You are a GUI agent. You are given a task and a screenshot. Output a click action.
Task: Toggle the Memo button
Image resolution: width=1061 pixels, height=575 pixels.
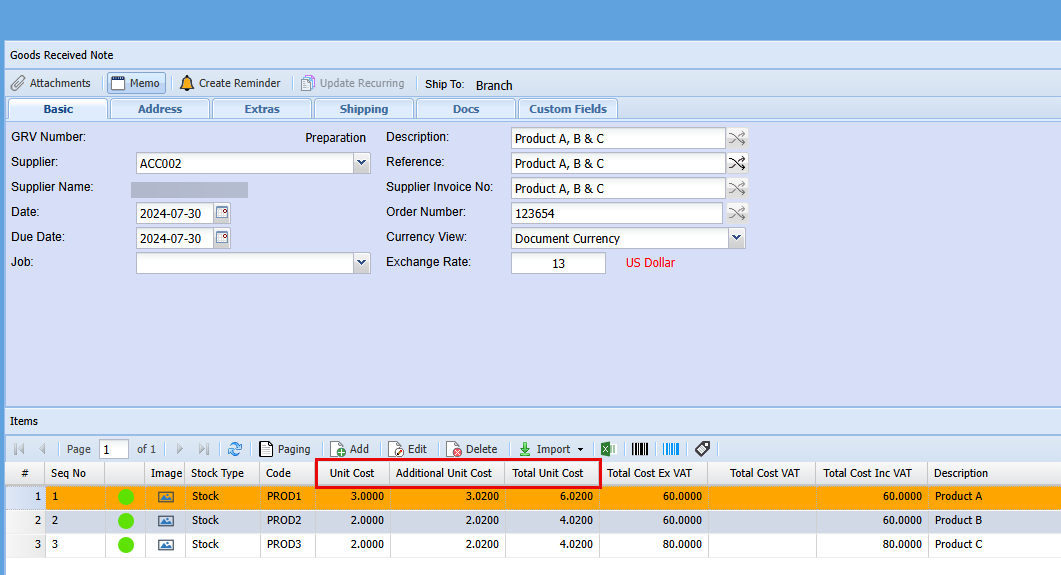[x=135, y=84]
